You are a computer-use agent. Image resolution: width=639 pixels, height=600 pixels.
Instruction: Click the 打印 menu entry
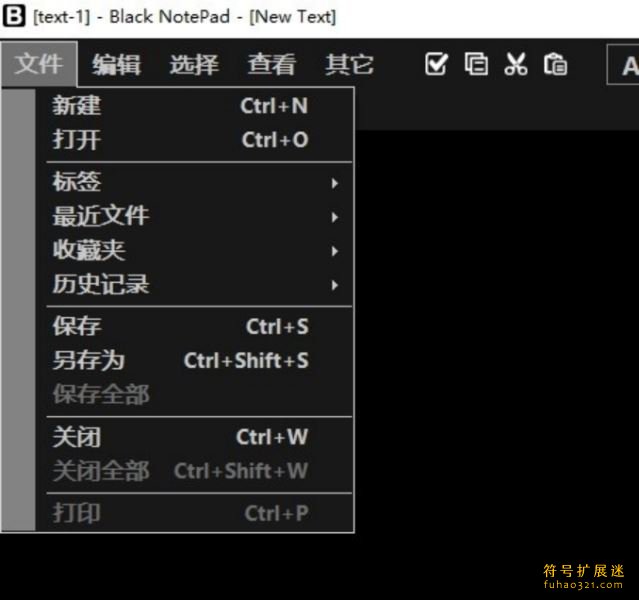pos(195,513)
